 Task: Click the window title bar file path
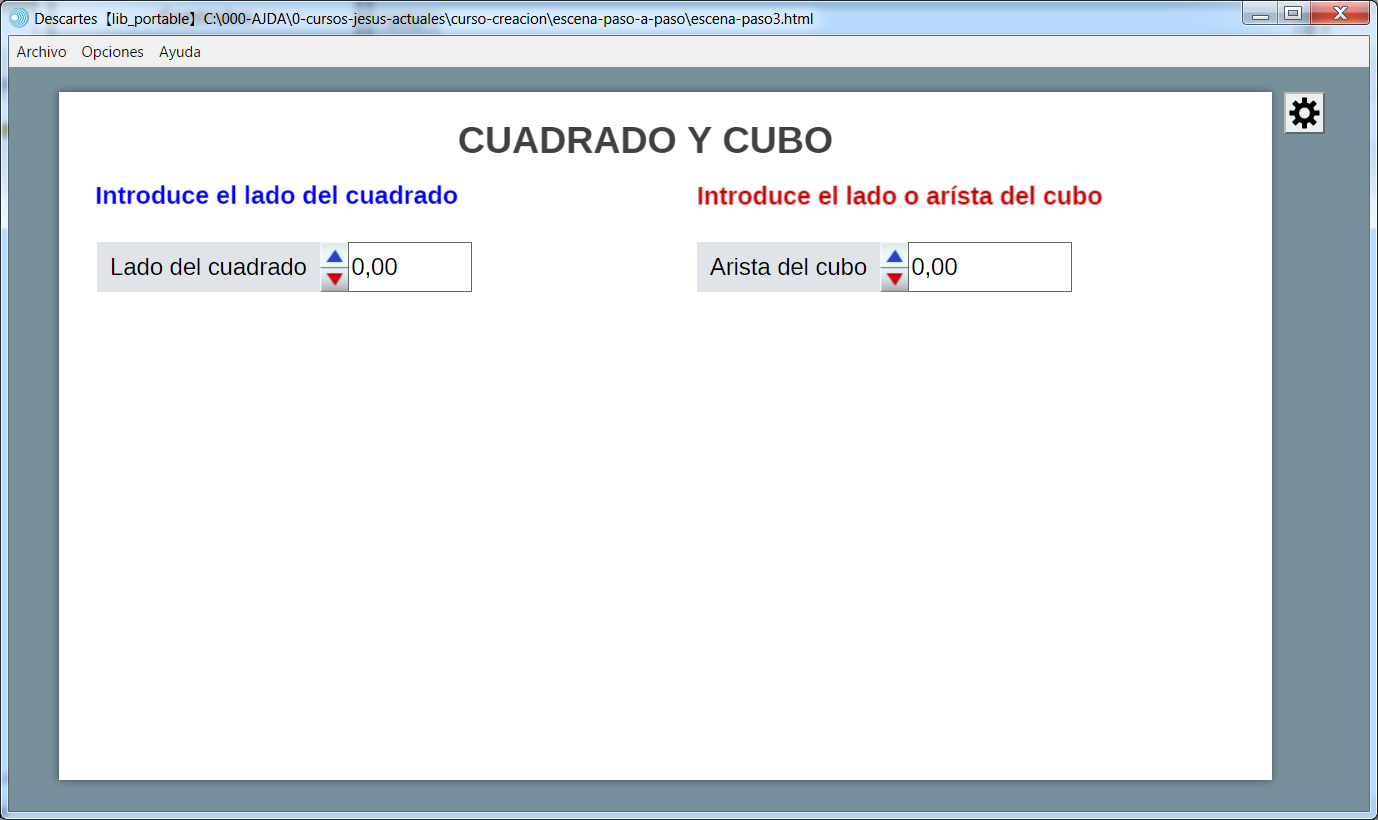pyautogui.click(x=508, y=19)
